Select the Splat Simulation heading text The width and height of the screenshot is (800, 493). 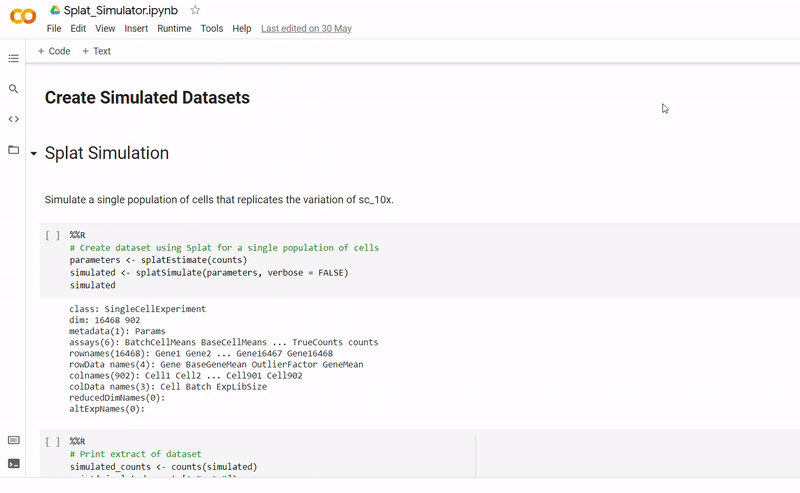[x=107, y=153]
